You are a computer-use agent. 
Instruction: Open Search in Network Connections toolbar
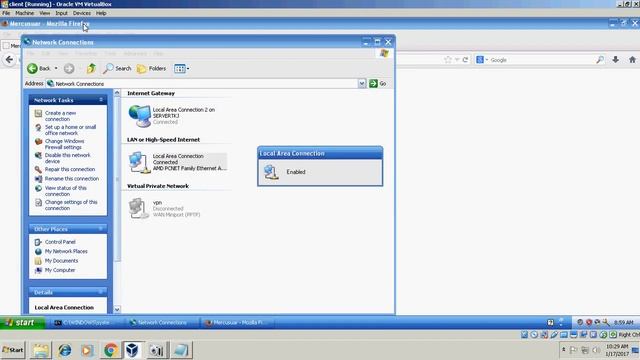click(117, 69)
